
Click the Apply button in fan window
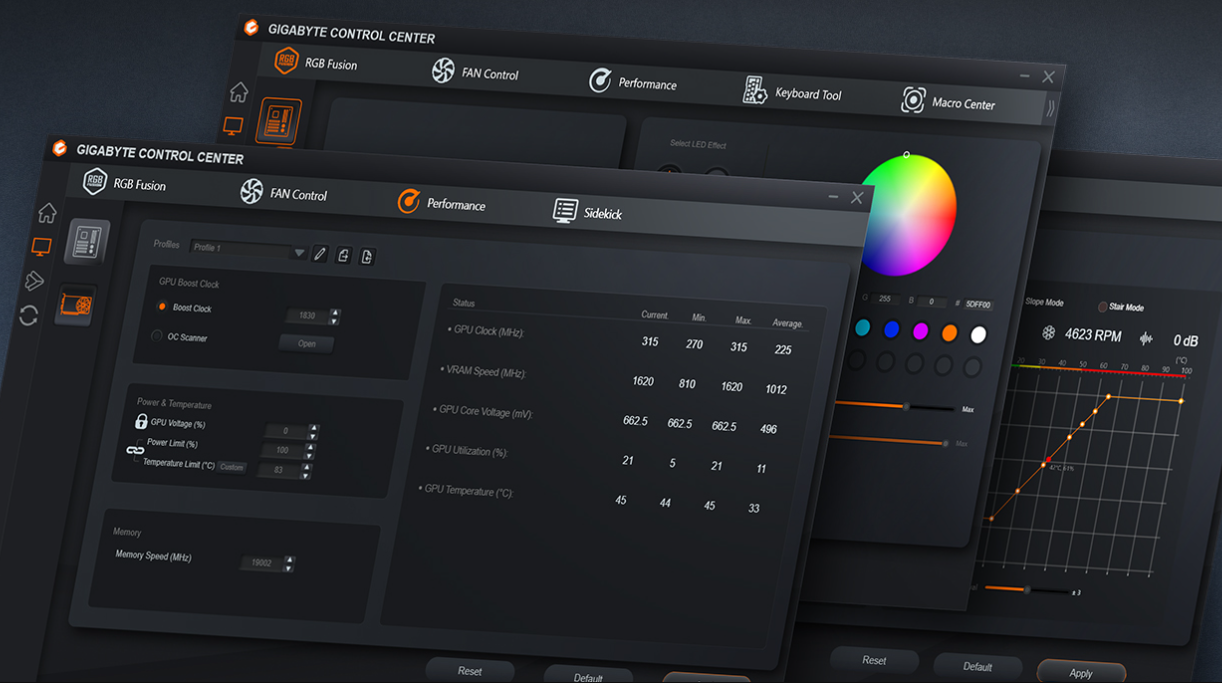(1081, 672)
